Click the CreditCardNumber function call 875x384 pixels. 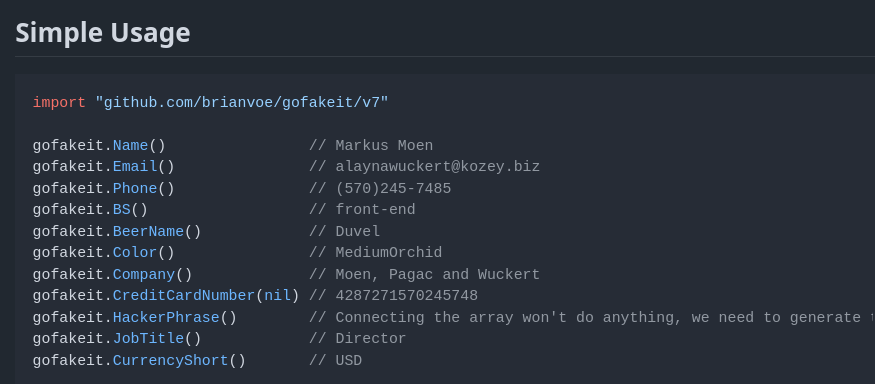[184, 296]
